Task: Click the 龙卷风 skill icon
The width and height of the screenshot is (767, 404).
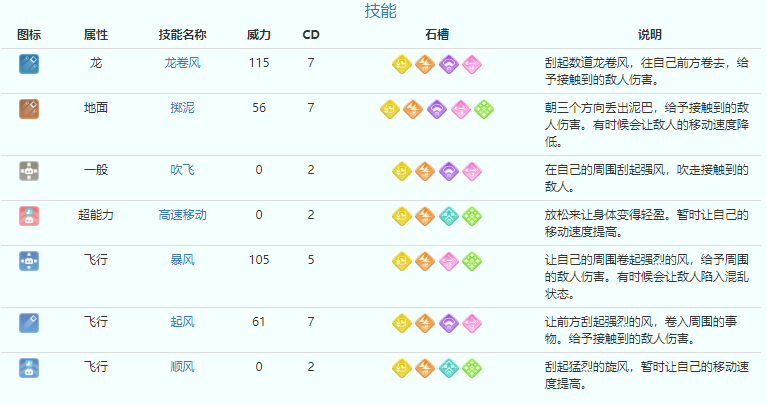Action: (x=29, y=63)
